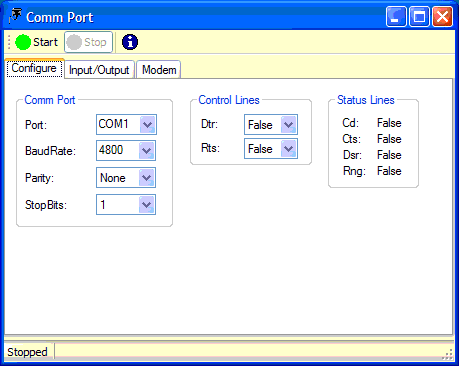Click the green Start button

(x=37, y=42)
